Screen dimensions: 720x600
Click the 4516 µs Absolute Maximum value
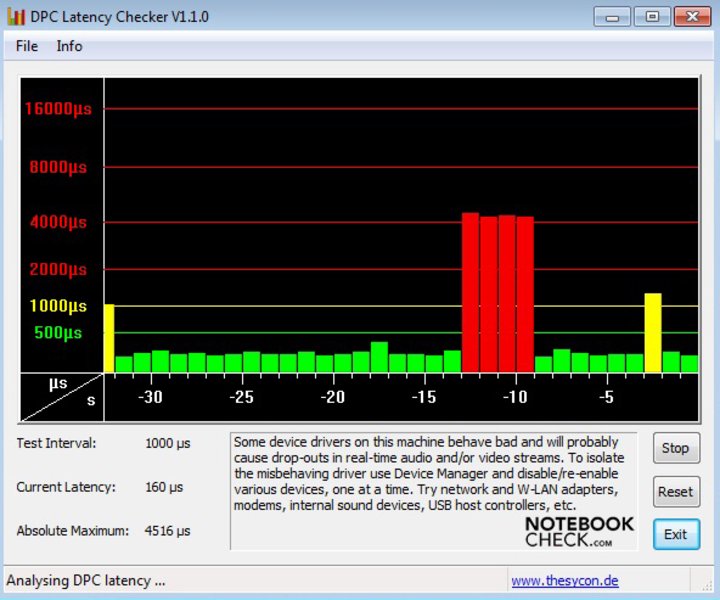point(167,531)
